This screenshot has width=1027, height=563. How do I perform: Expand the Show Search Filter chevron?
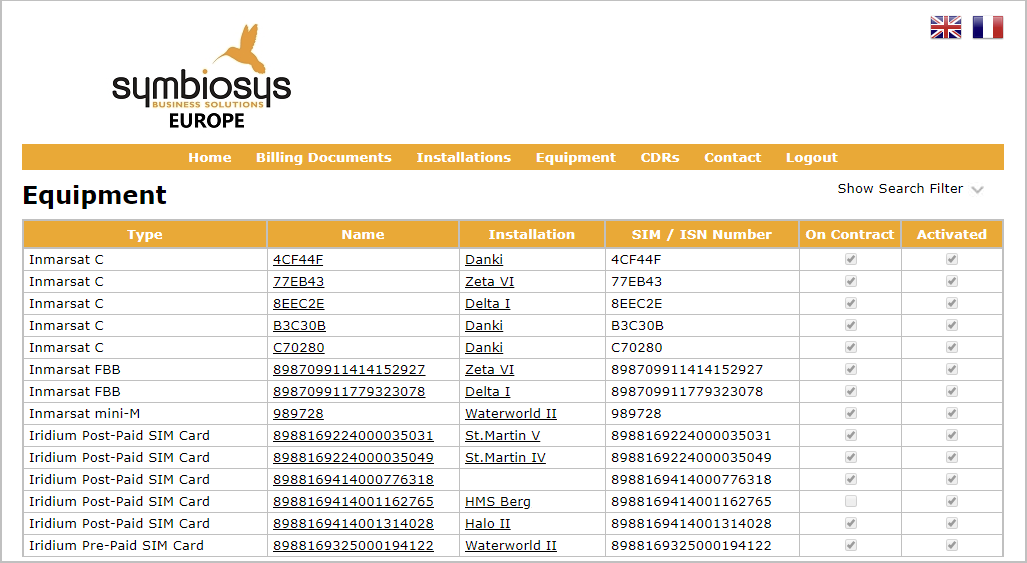pos(977,189)
